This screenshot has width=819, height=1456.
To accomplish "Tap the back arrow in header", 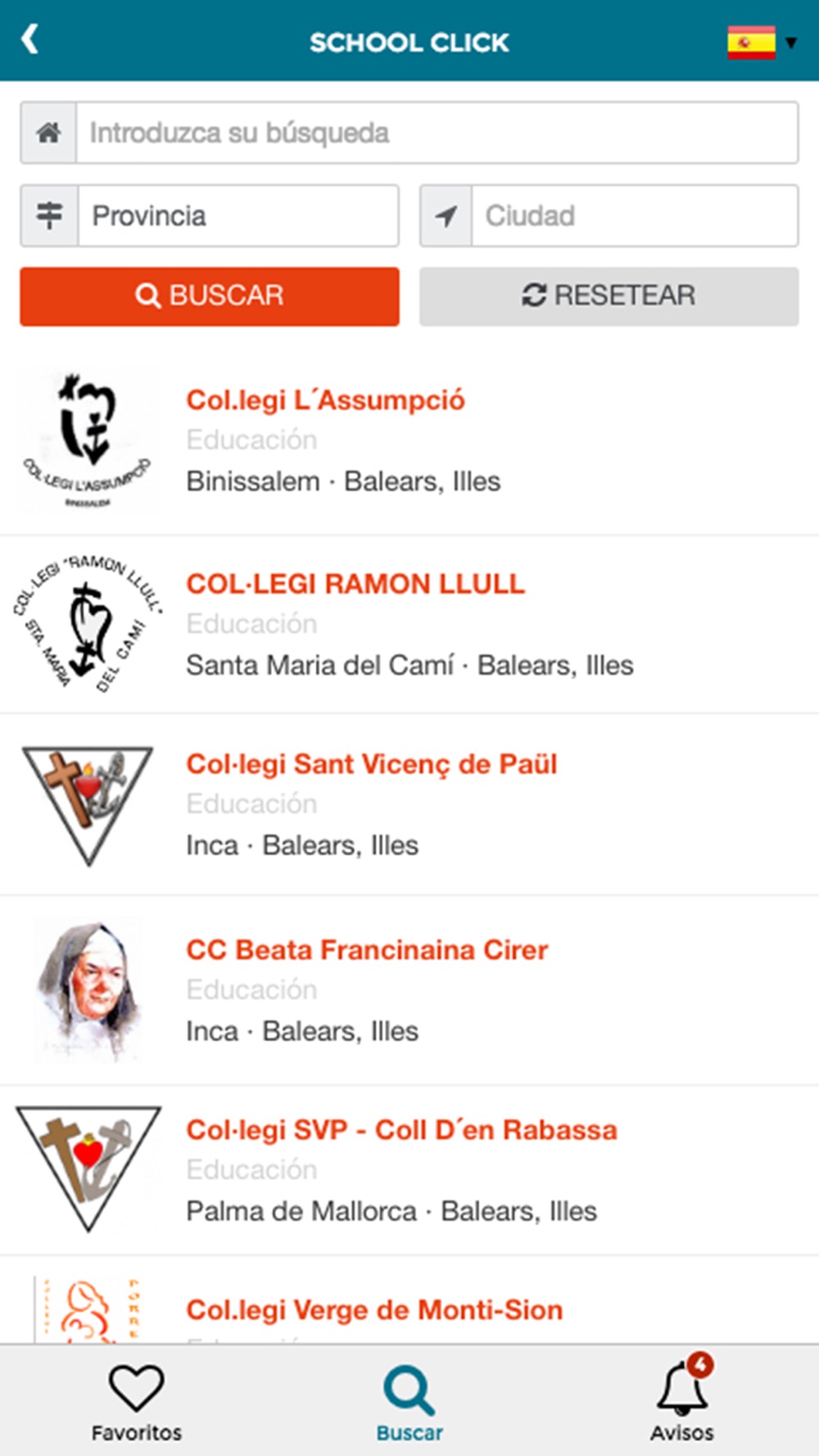I will 30,39.
